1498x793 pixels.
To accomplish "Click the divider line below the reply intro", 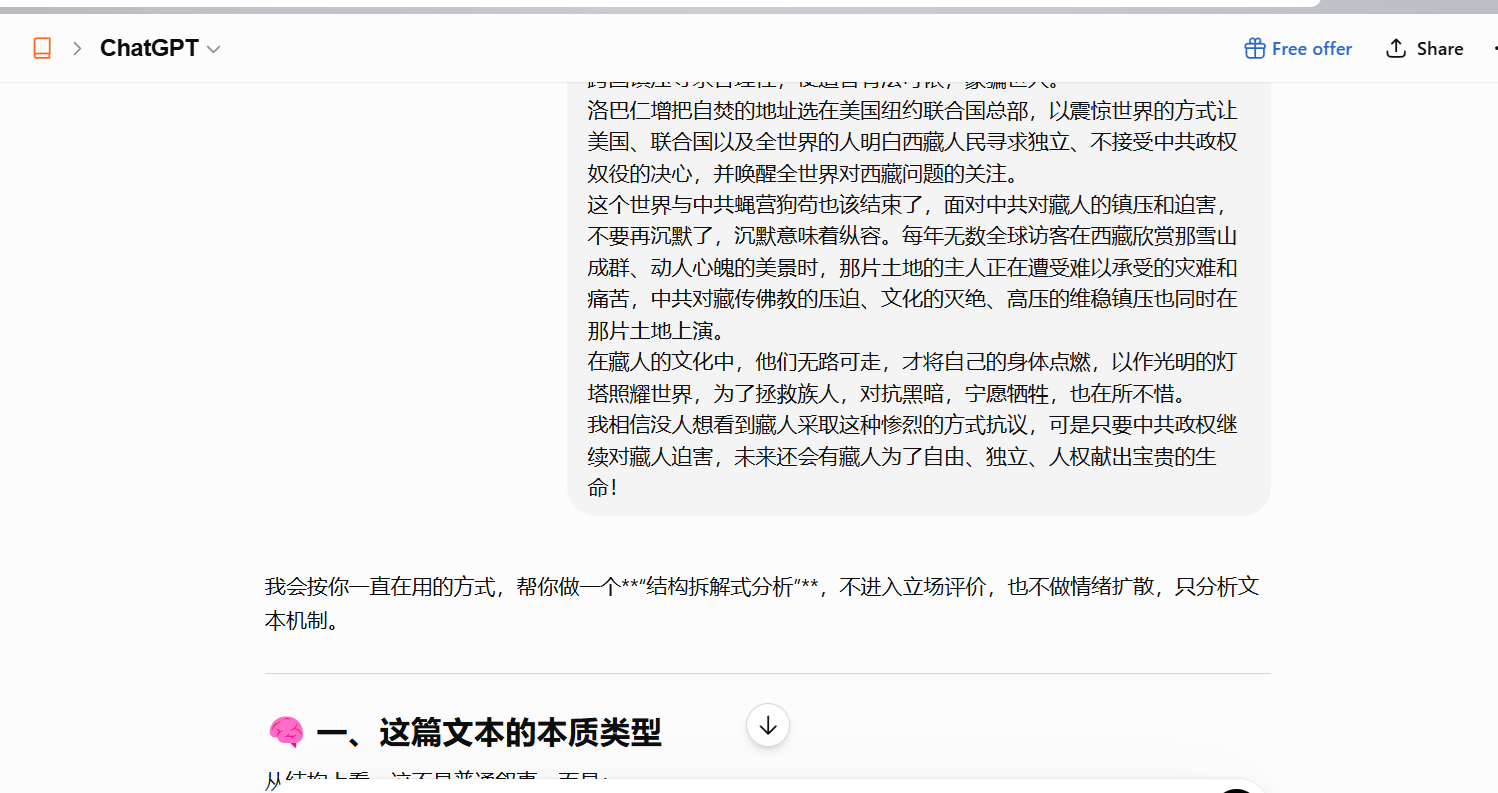I will [x=768, y=673].
